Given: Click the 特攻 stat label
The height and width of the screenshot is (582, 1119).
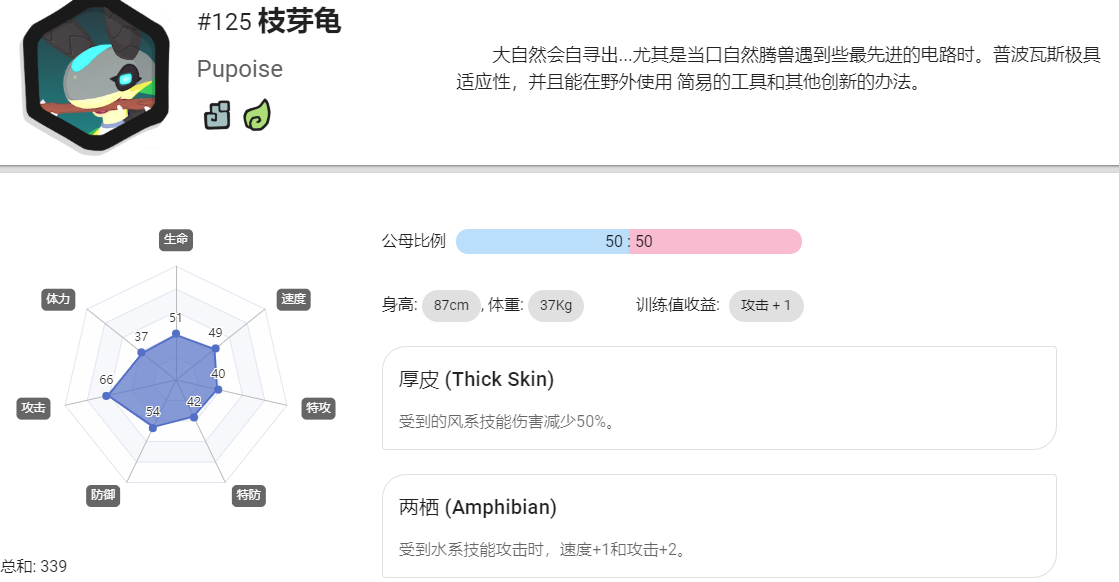Looking at the screenshot, I should click(x=318, y=409).
